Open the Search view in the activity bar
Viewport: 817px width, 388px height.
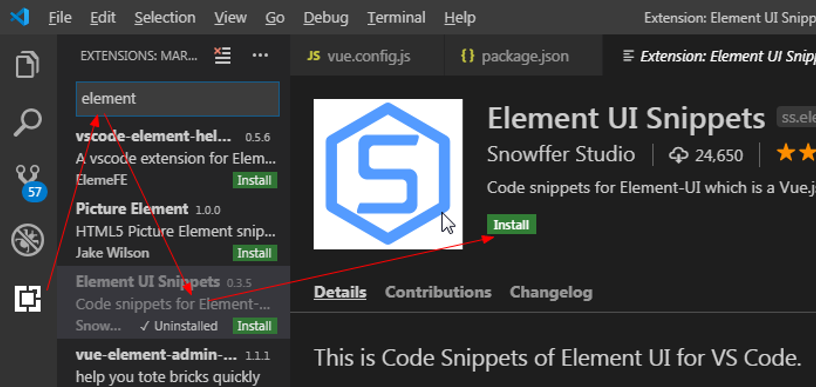click(x=28, y=122)
